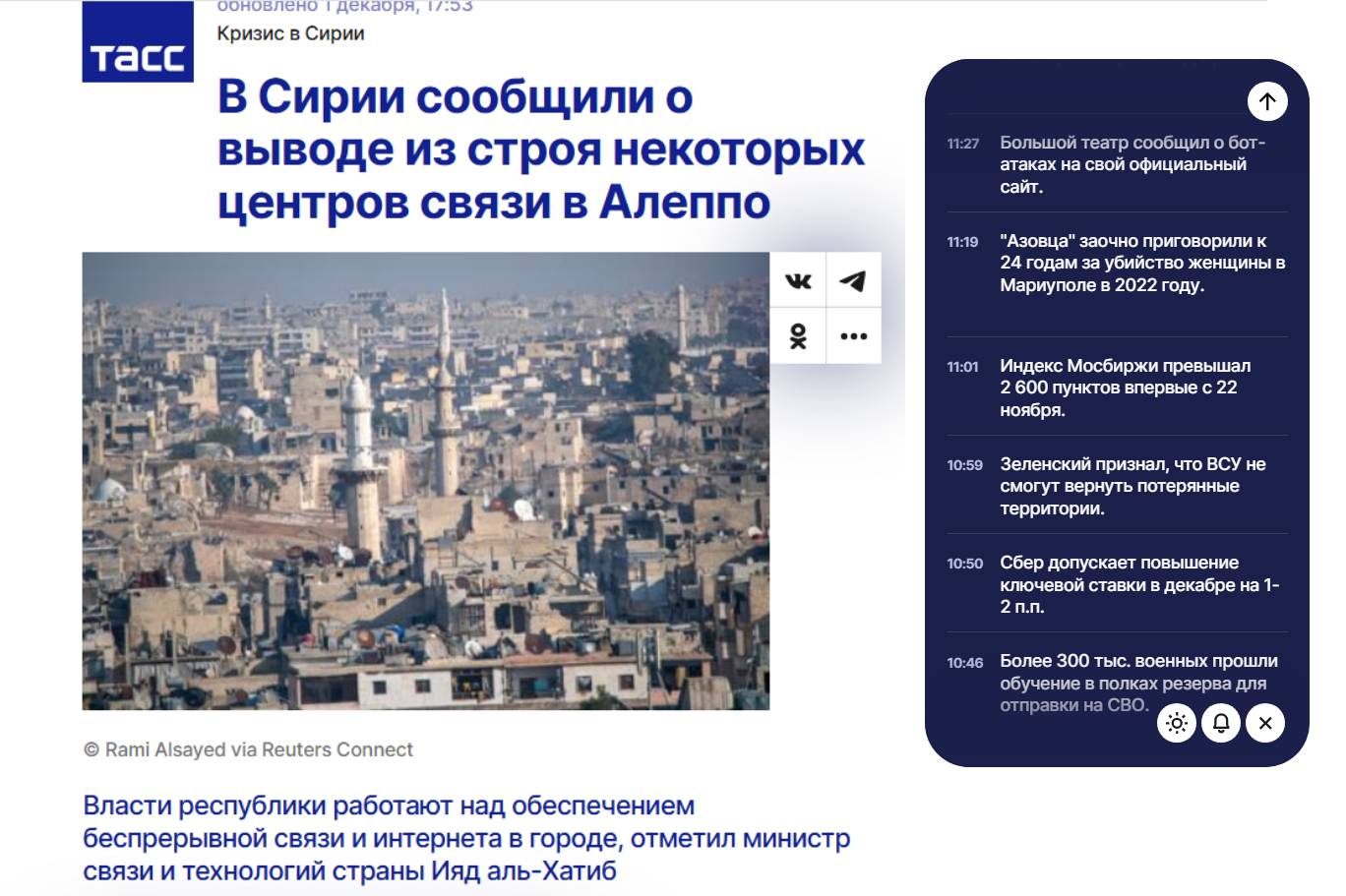
Task: Click the 'обновлено 1 декабря' update date
Action: click(345, 6)
